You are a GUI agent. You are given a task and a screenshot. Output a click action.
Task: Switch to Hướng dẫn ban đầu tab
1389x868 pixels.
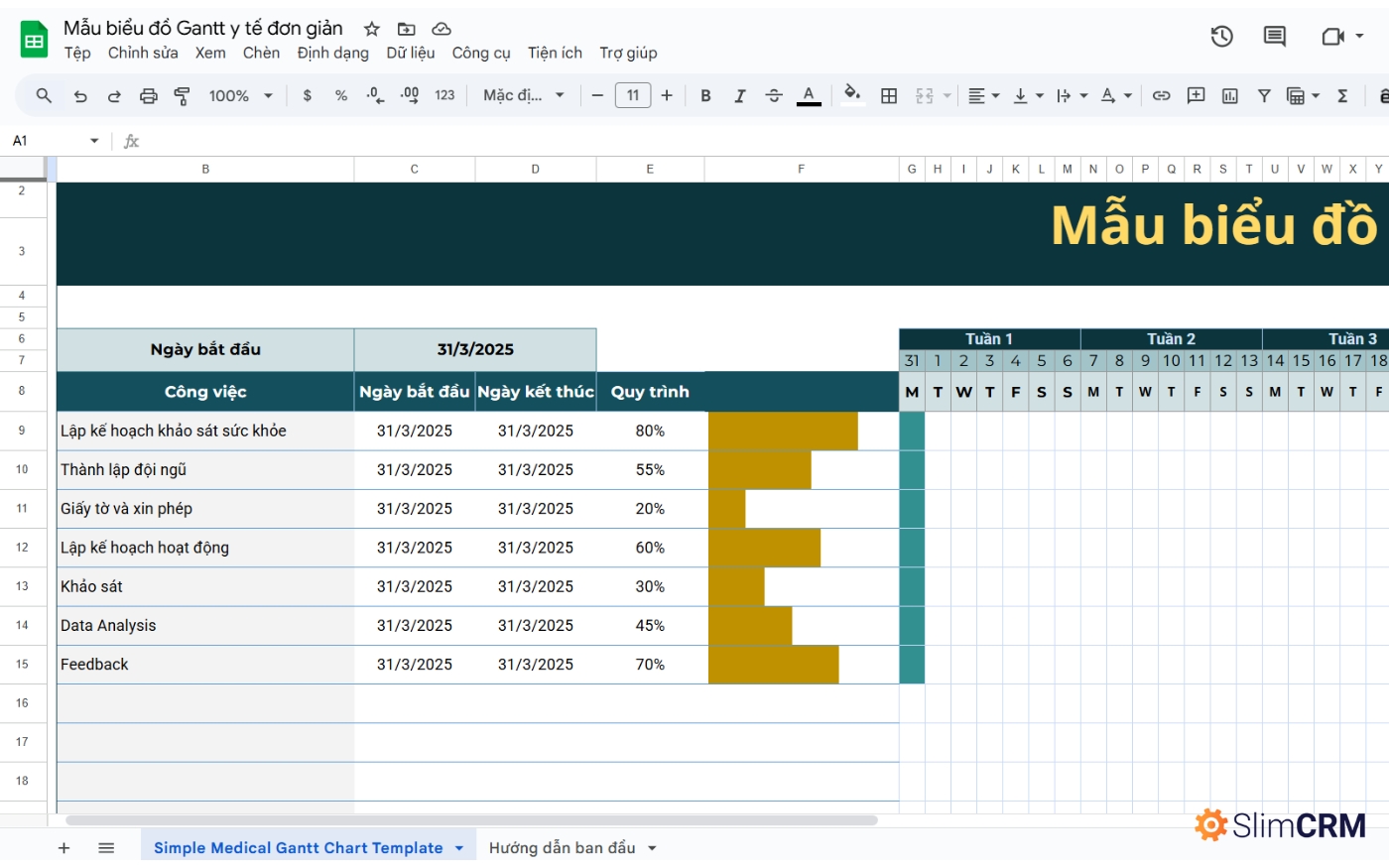coord(562,848)
